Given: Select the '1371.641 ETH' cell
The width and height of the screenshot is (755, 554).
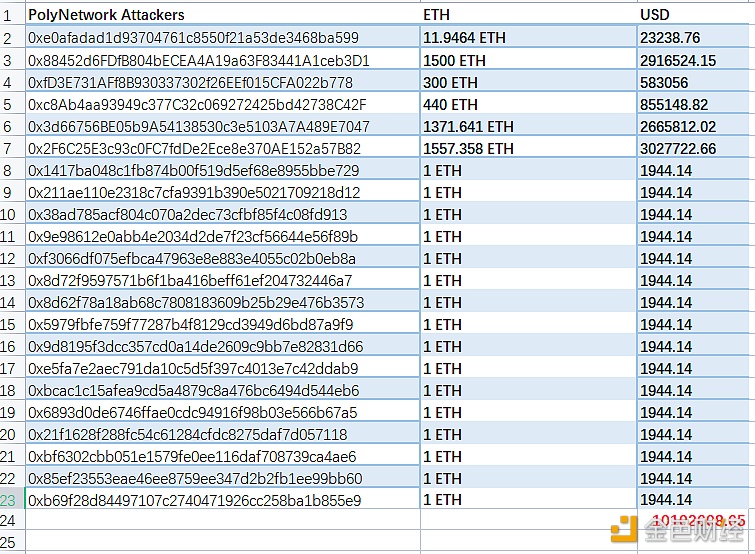Looking at the screenshot, I should [x=529, y=126].
